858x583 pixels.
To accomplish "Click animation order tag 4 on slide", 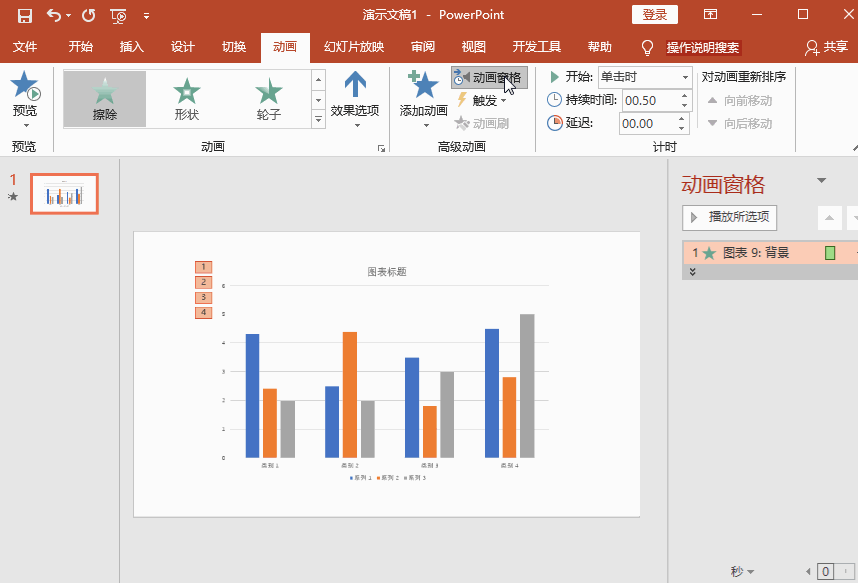I will (204, 313).
